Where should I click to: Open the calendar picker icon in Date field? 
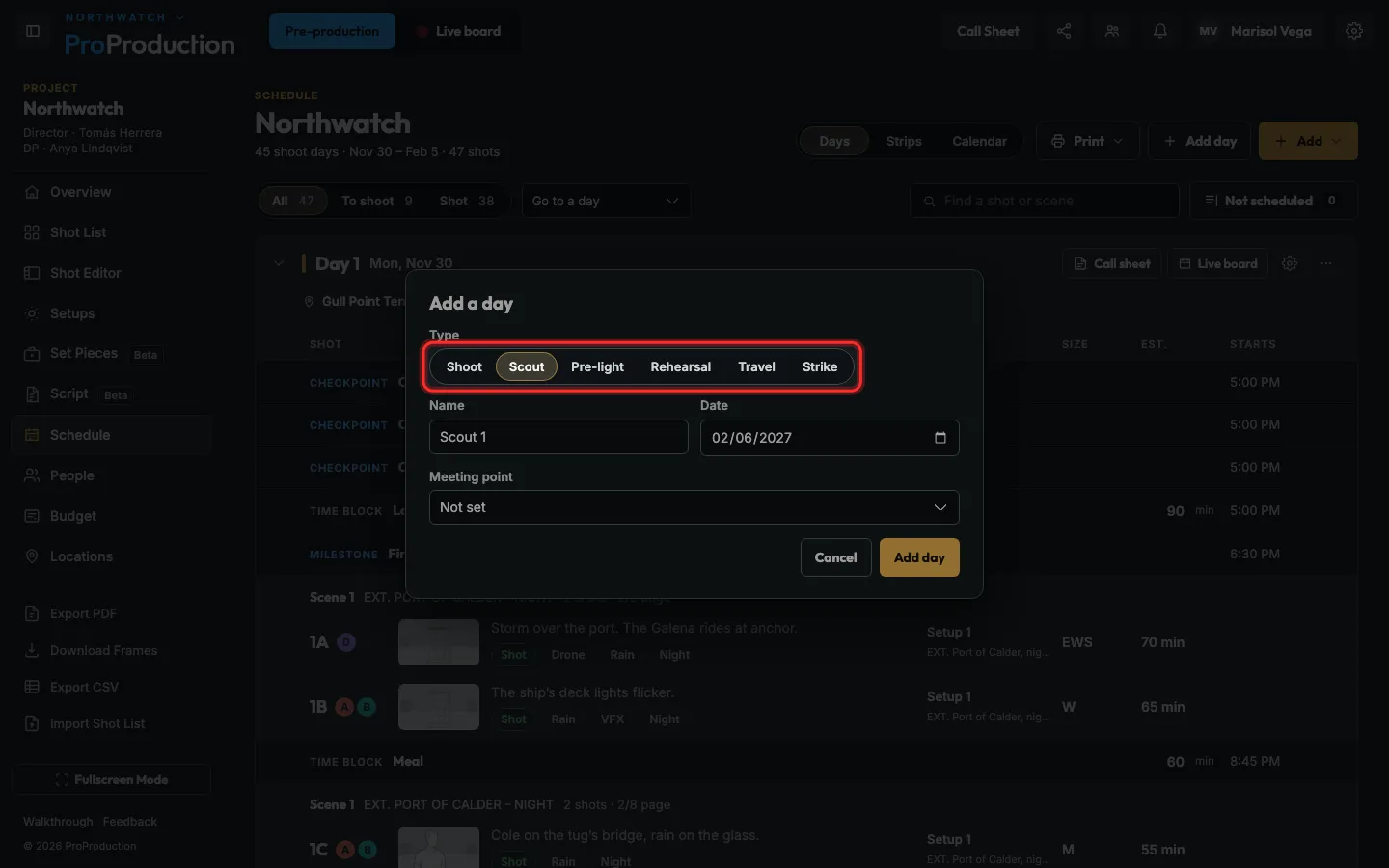pyautogui.click(x=940, y=438)
